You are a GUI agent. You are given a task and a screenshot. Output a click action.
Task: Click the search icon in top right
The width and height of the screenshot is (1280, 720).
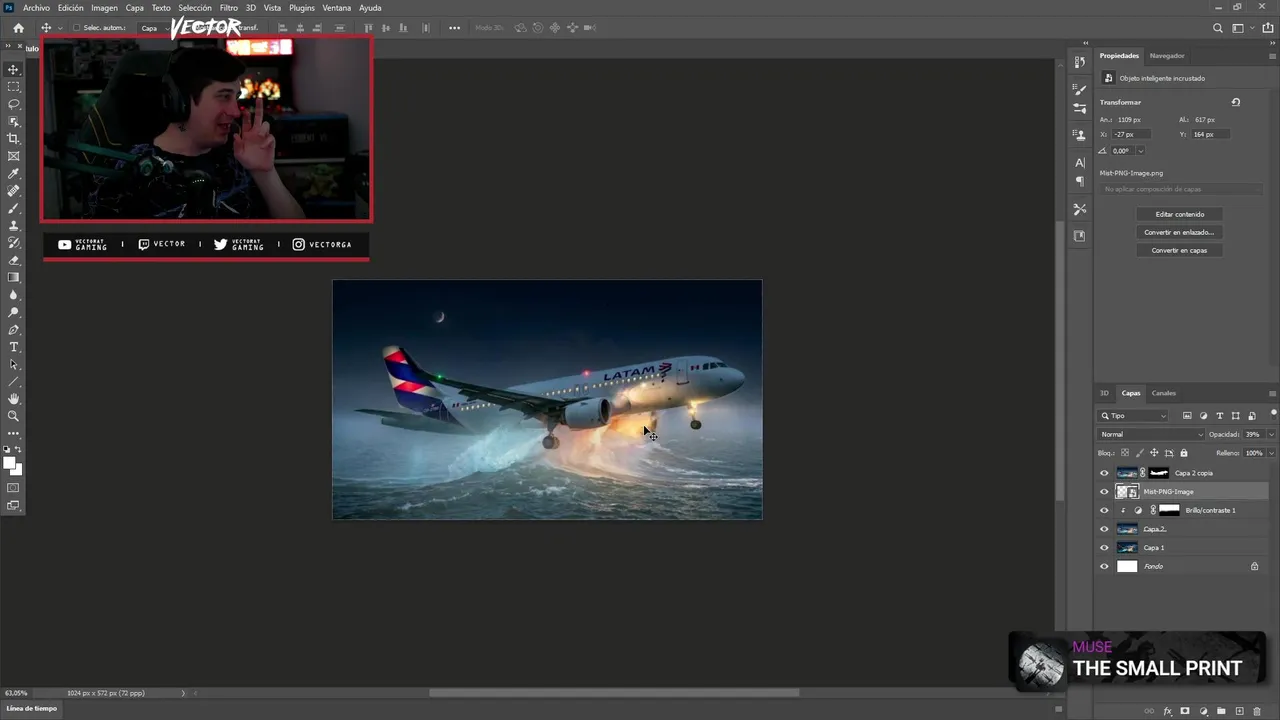point(1217,28)
